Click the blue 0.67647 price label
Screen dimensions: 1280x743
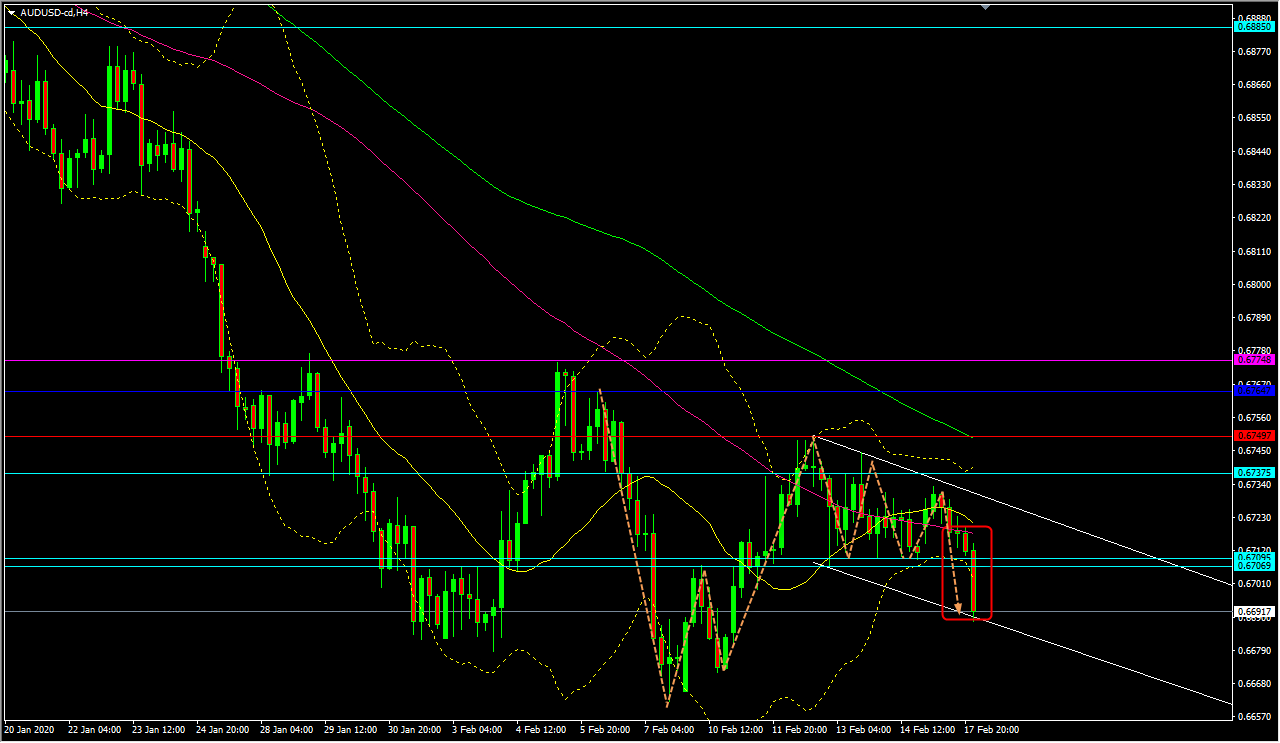pos(1254,391)
